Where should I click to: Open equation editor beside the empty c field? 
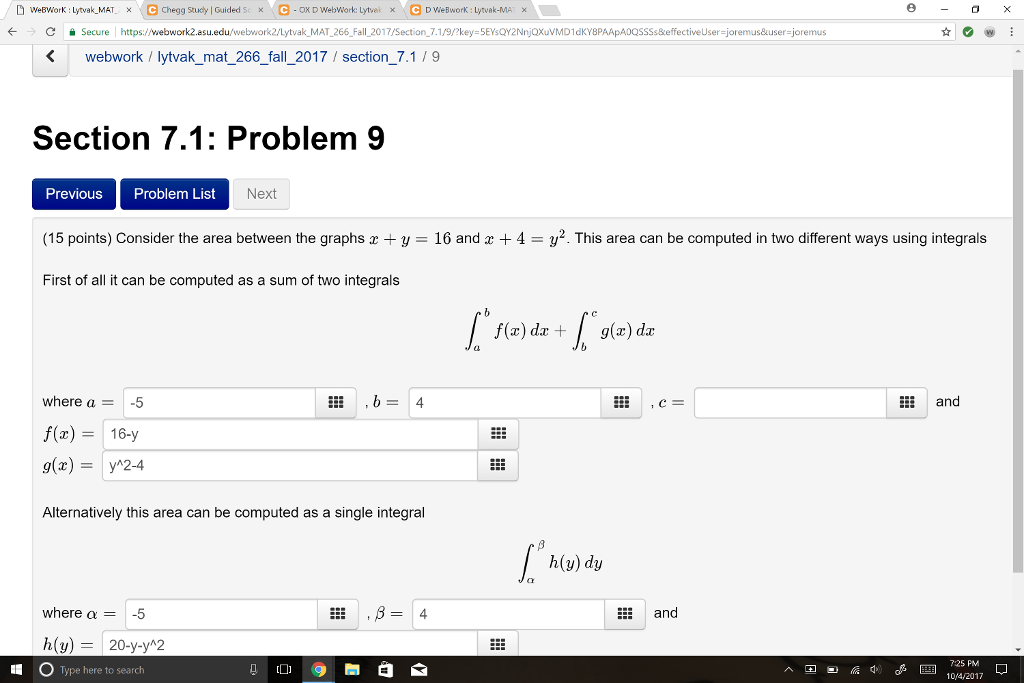[x=907, y=402]
